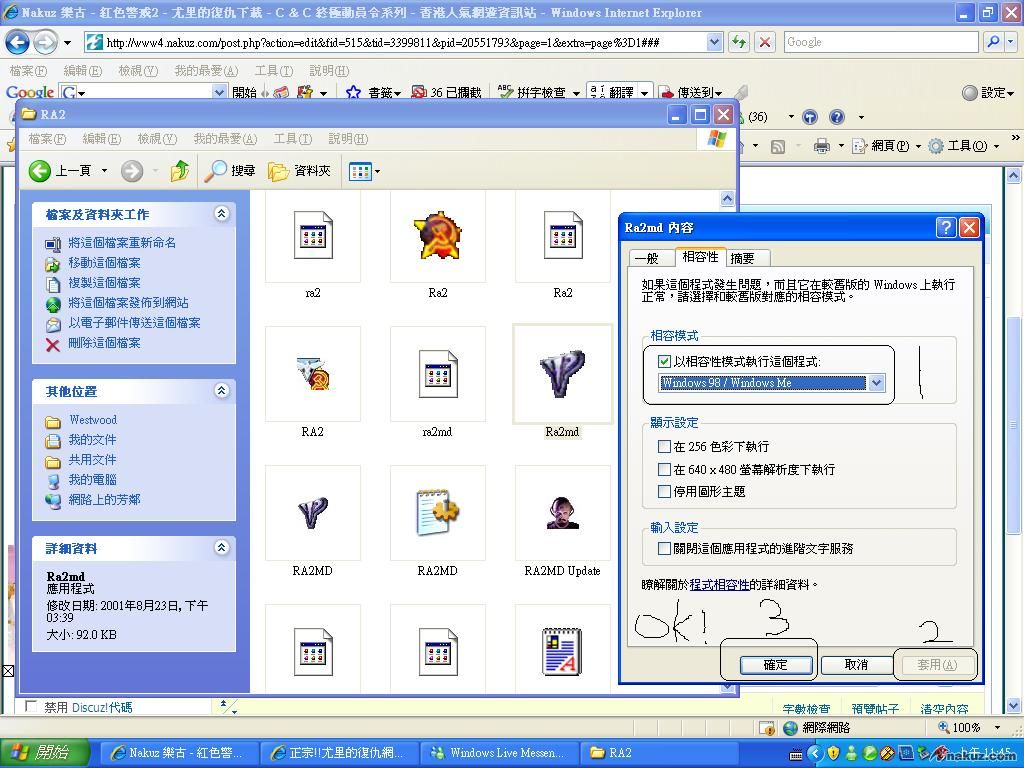Select the ra2md settings file icon

point(438,374)
